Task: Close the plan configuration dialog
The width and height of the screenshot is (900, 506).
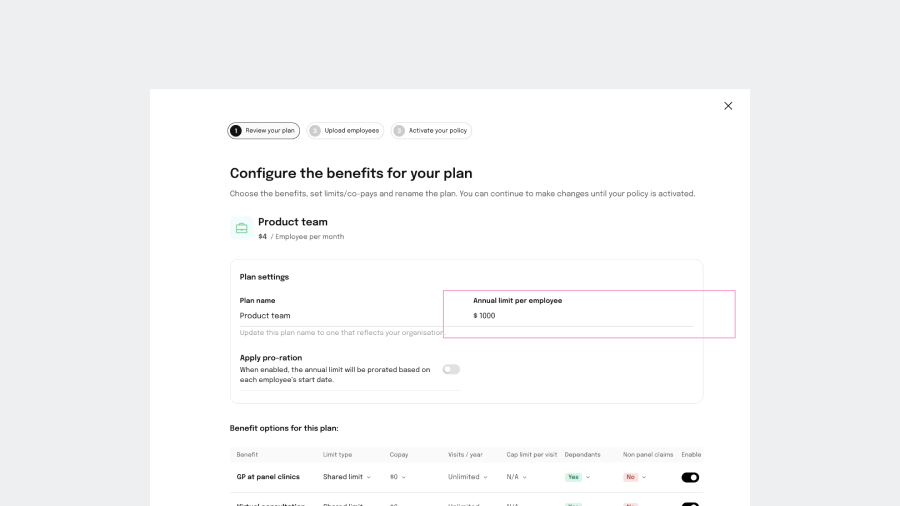Action: 728,106
